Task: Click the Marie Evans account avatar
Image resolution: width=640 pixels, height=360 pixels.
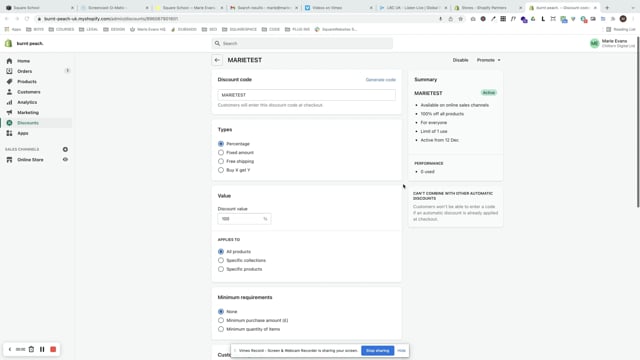Action: (594, 43)
